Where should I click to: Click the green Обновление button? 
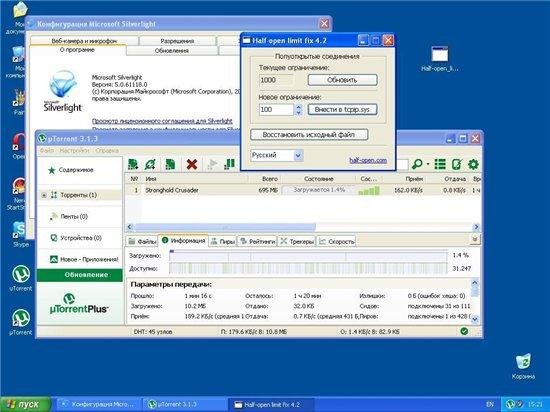click(x=80, y=275)
